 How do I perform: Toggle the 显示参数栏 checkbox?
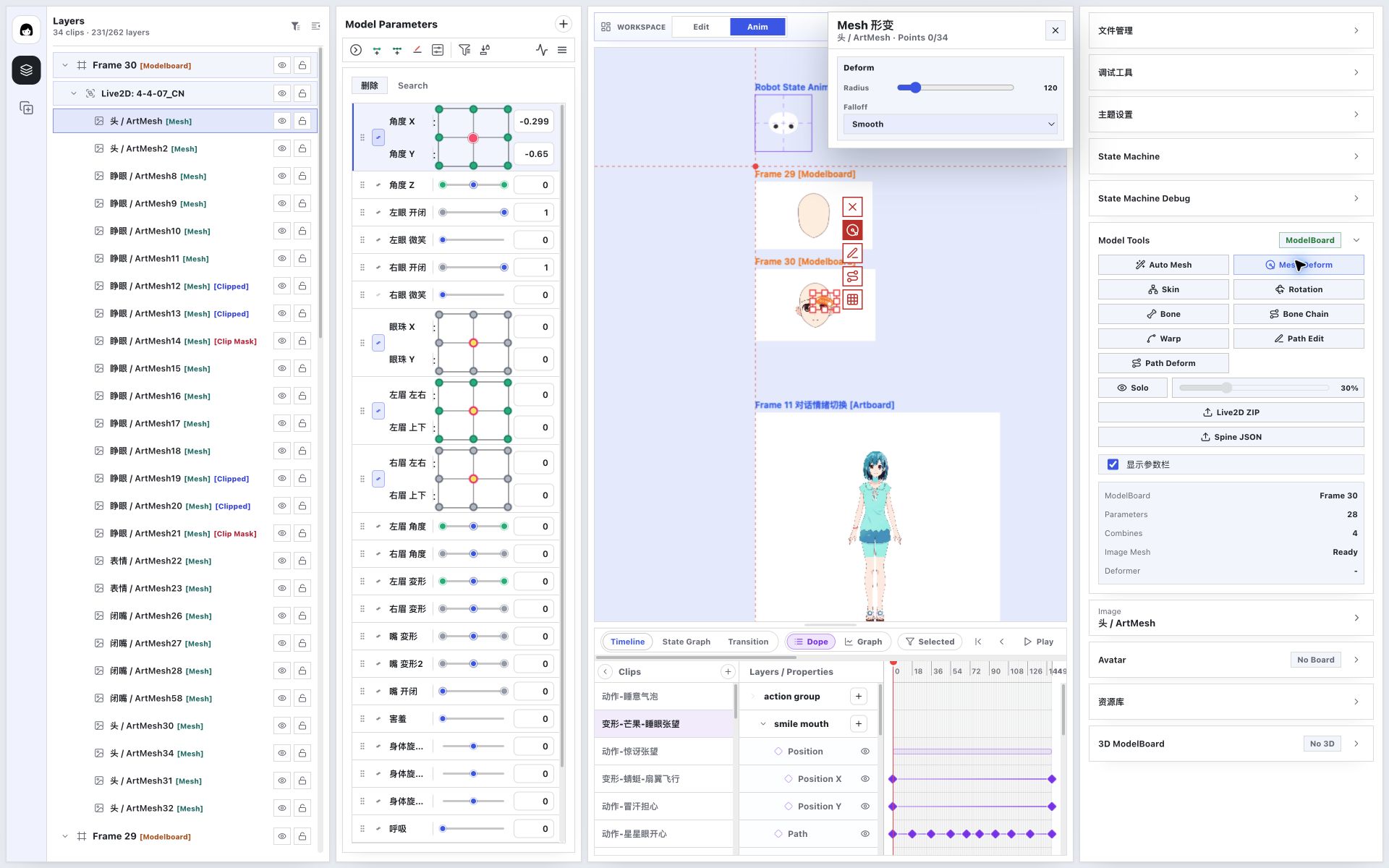click(x=1113, y=464)
